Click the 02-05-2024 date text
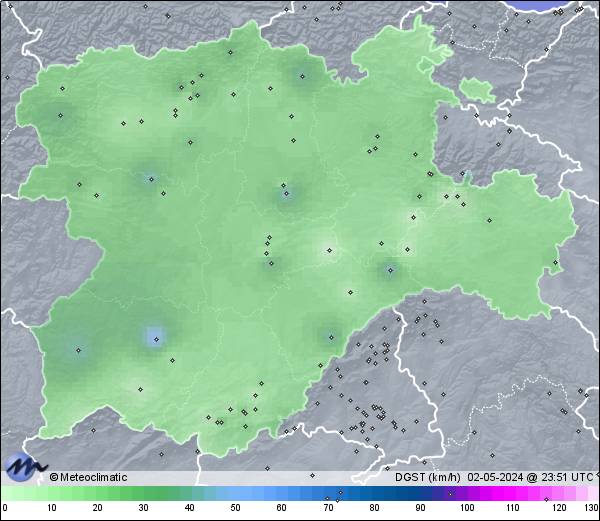The height and width of the screenshot is (521, 600). point(495,477)
